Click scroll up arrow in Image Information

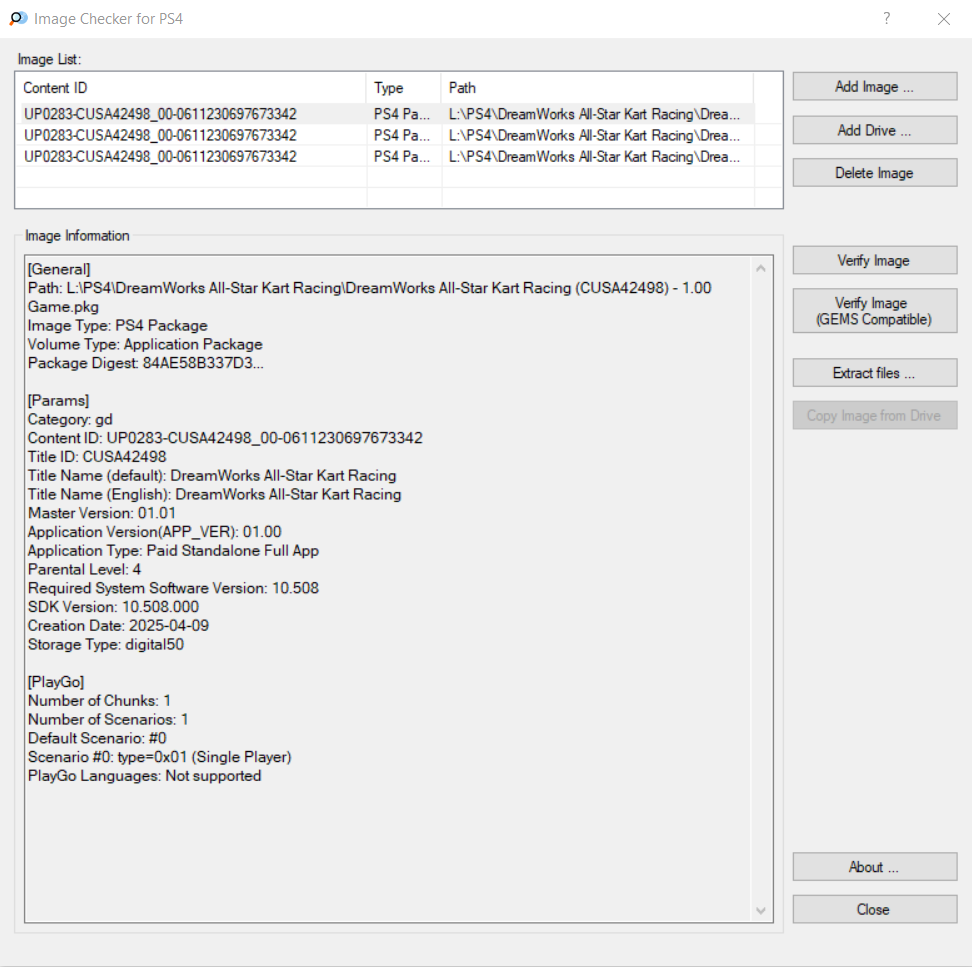pyautogui.click(x=761, y=268)
